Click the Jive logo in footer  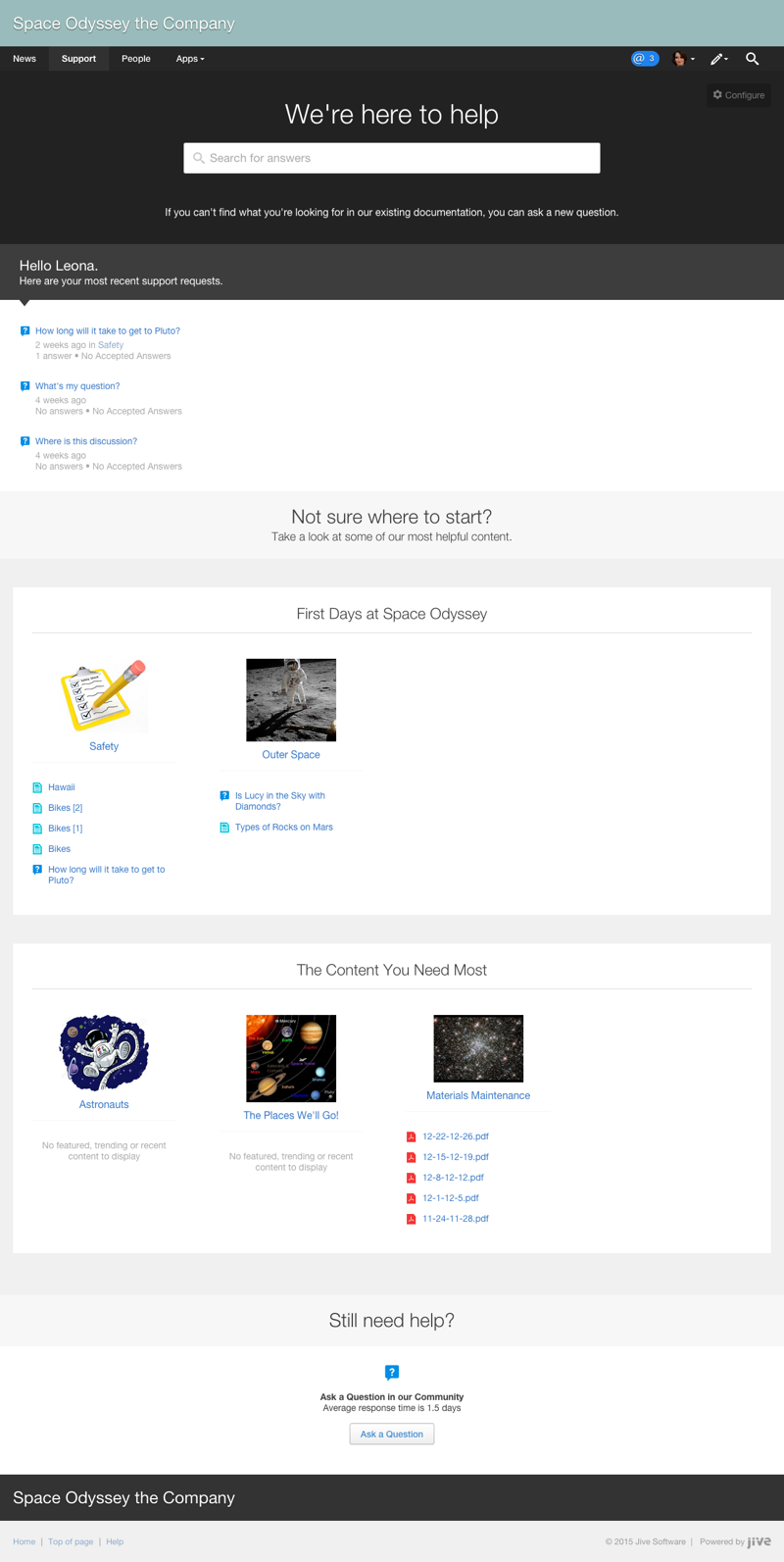tap(759, 1541)
